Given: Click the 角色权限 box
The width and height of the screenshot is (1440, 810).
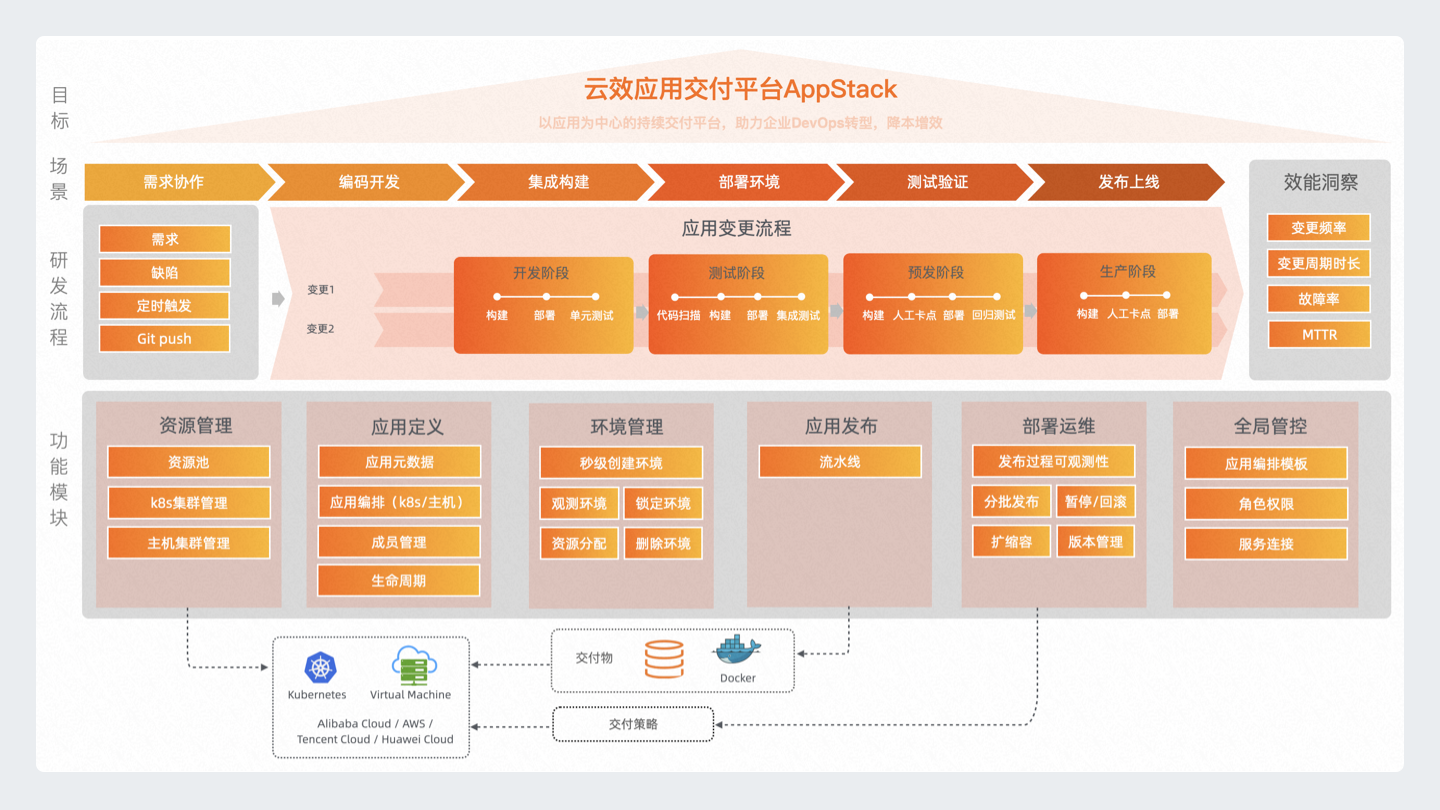Looking at the screenshot, I should pos(1266,504).
